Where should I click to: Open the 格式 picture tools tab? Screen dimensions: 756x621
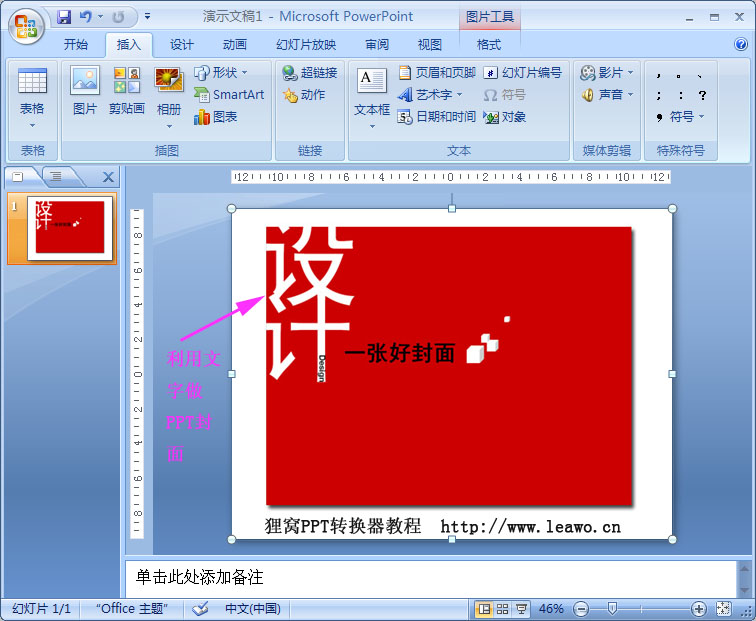click(x=489, y=45)
